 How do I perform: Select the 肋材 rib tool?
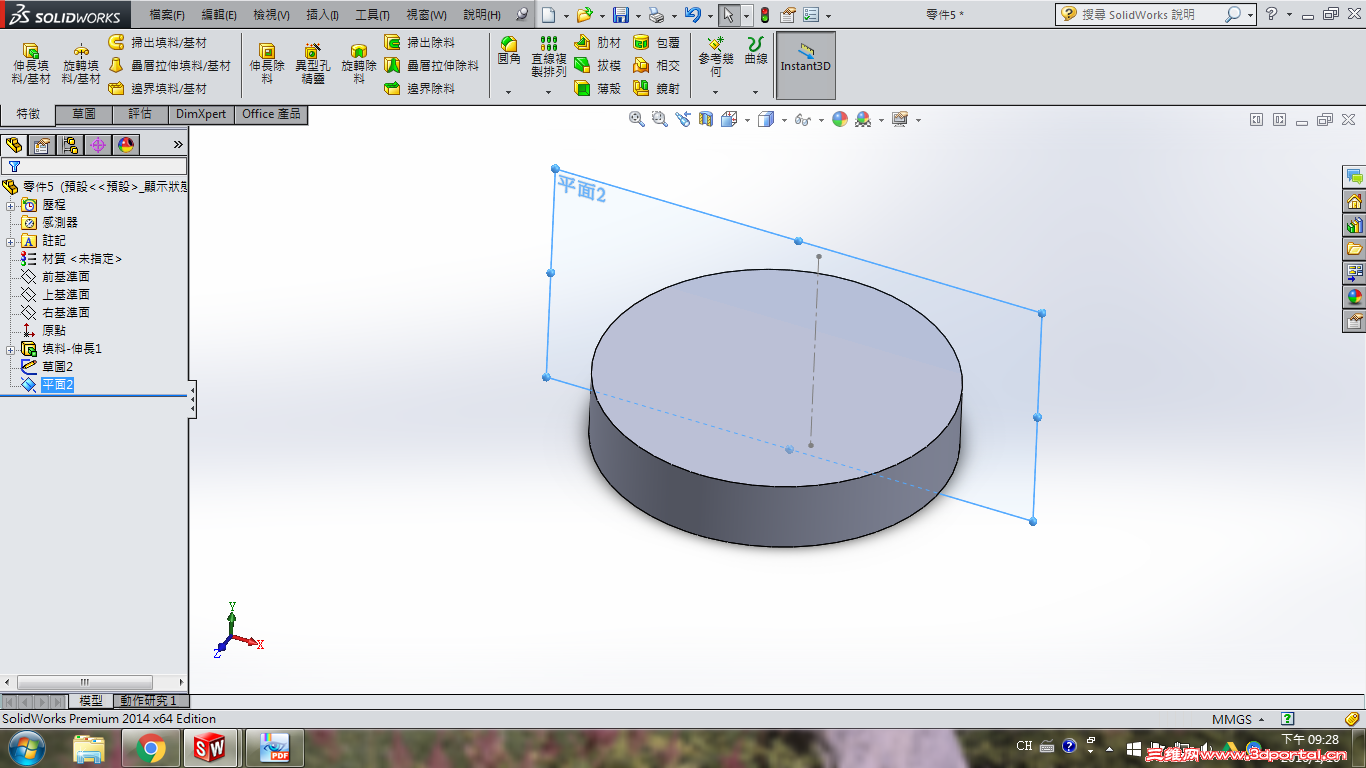coord(598,43)
